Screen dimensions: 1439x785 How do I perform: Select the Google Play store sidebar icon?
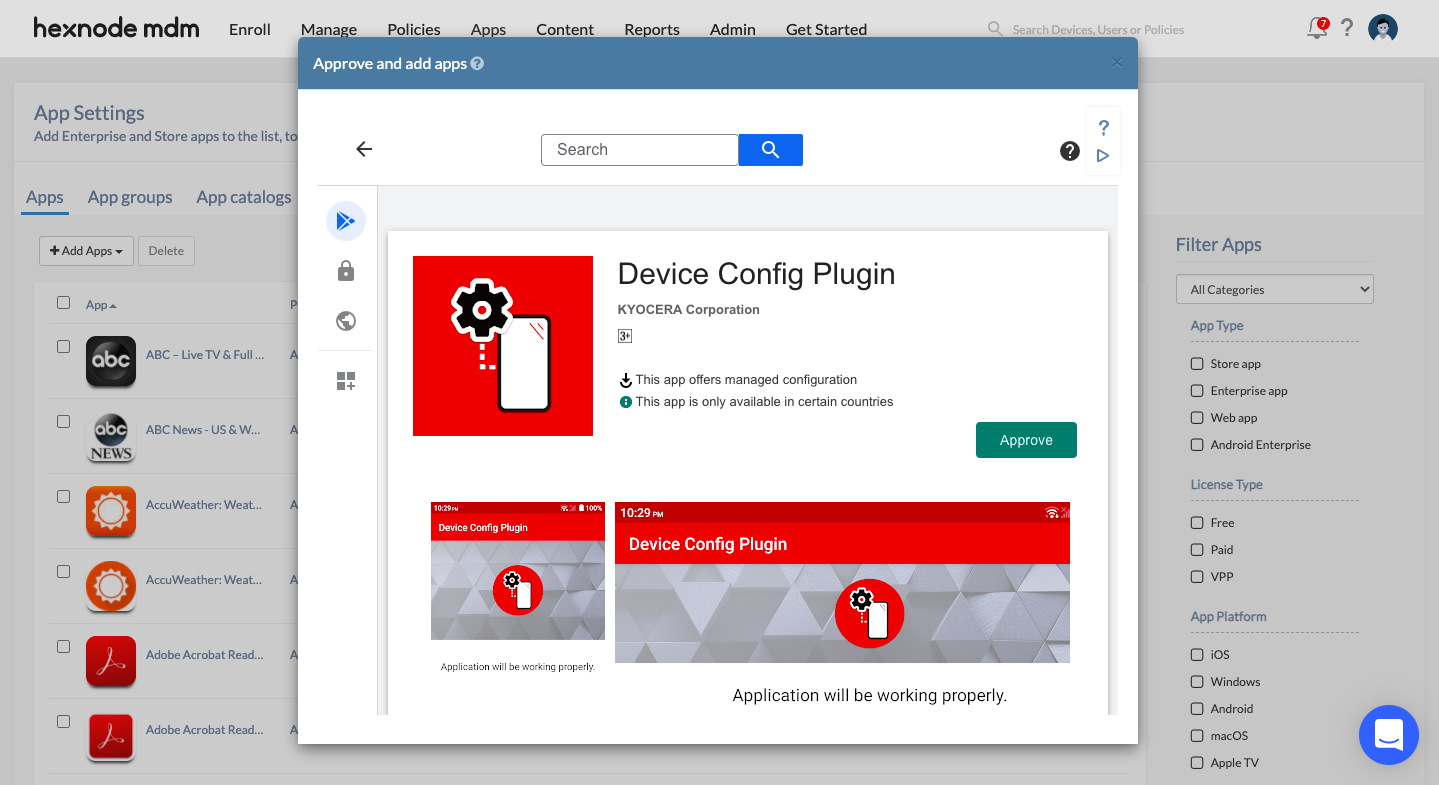(346, 221)
